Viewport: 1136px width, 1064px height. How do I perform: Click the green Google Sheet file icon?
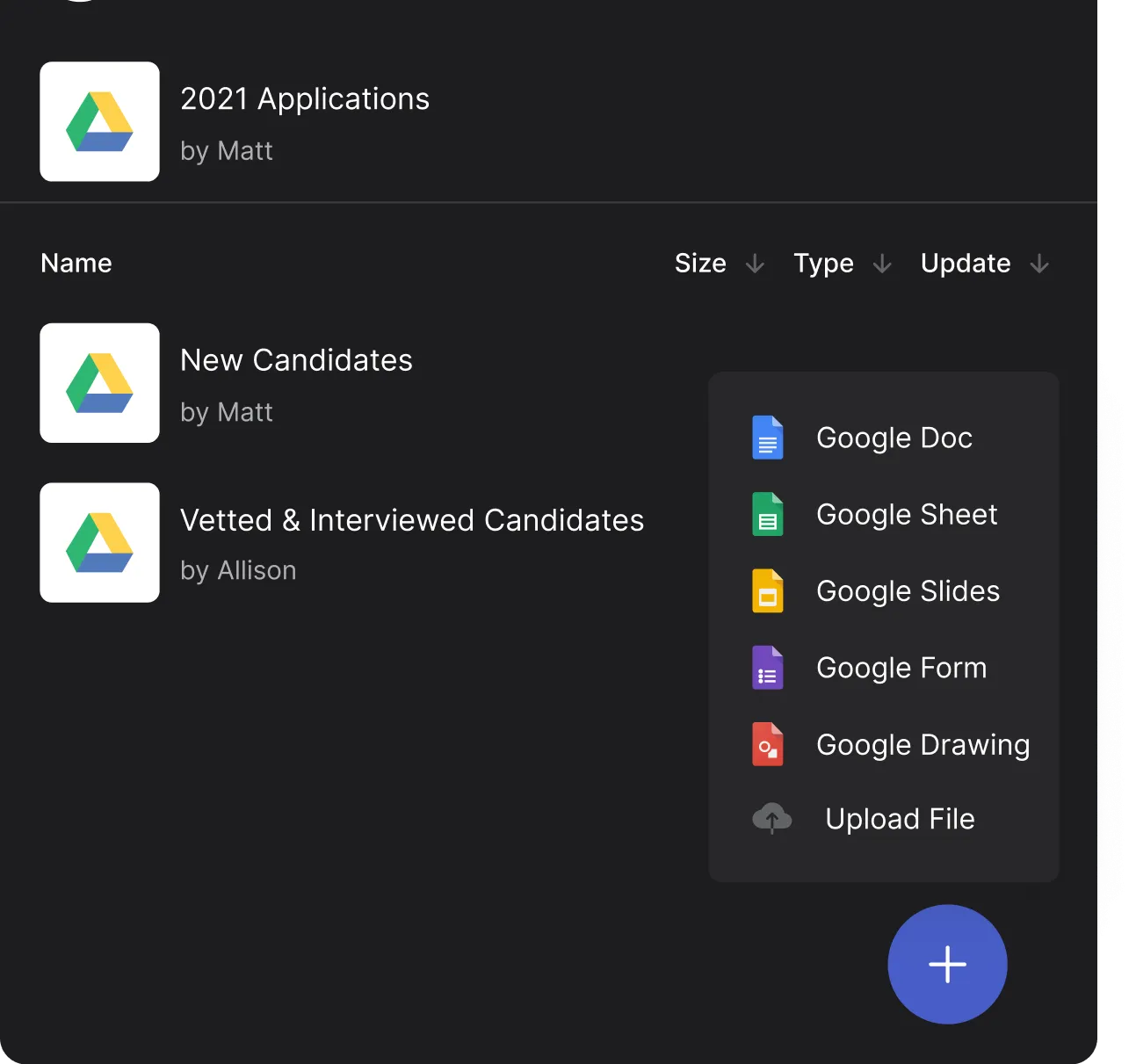(x=768, y=514)
